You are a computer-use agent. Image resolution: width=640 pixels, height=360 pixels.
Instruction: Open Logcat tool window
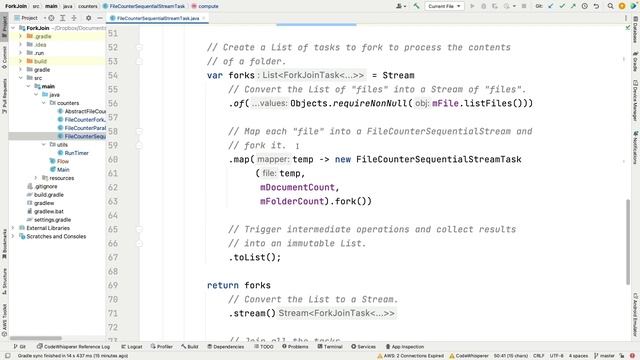(x=131, y=347)
